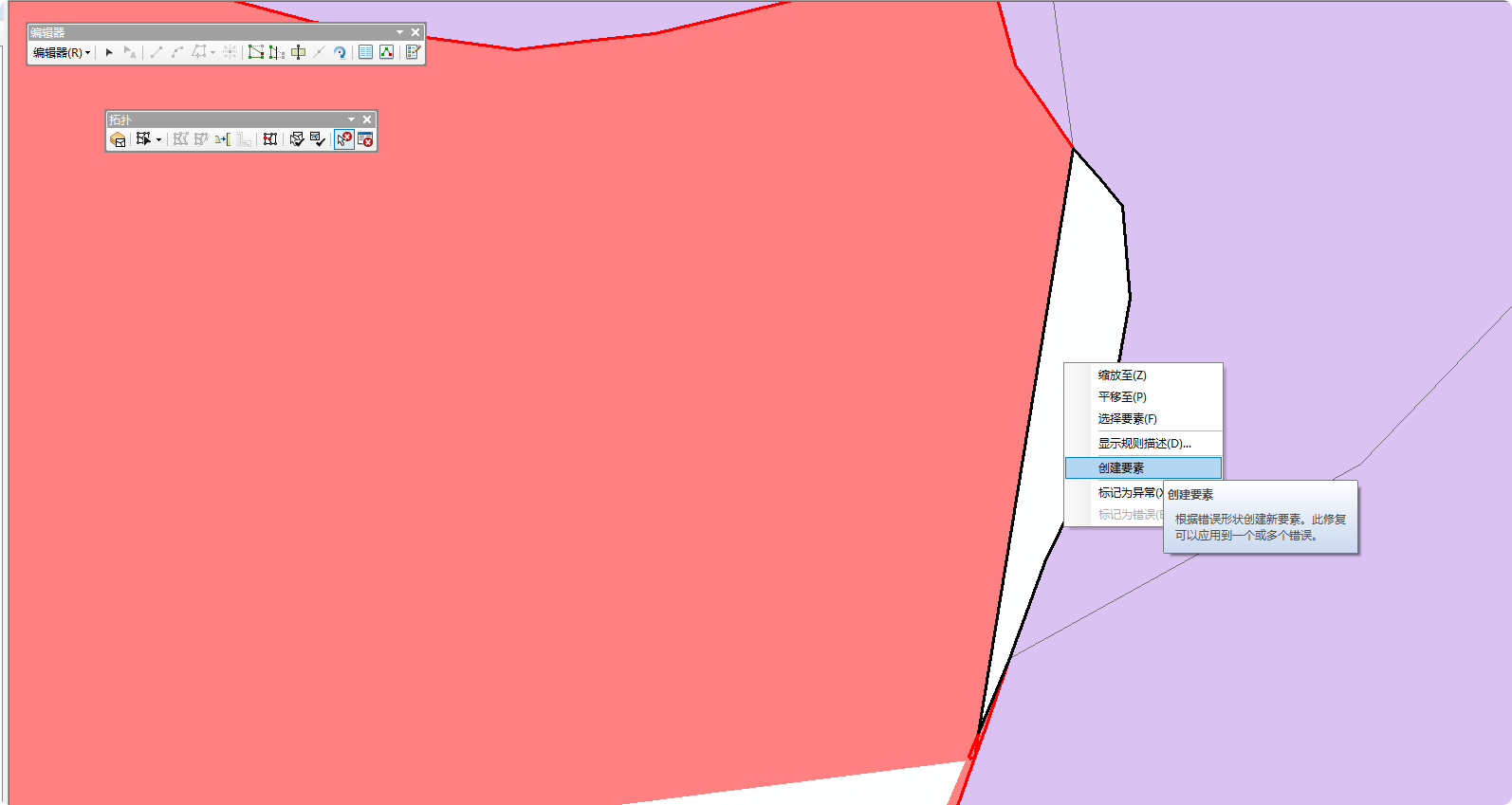1512x805 pixels.
Task: Close the 拓扑 floating toolbar
Action: (367, 119)
